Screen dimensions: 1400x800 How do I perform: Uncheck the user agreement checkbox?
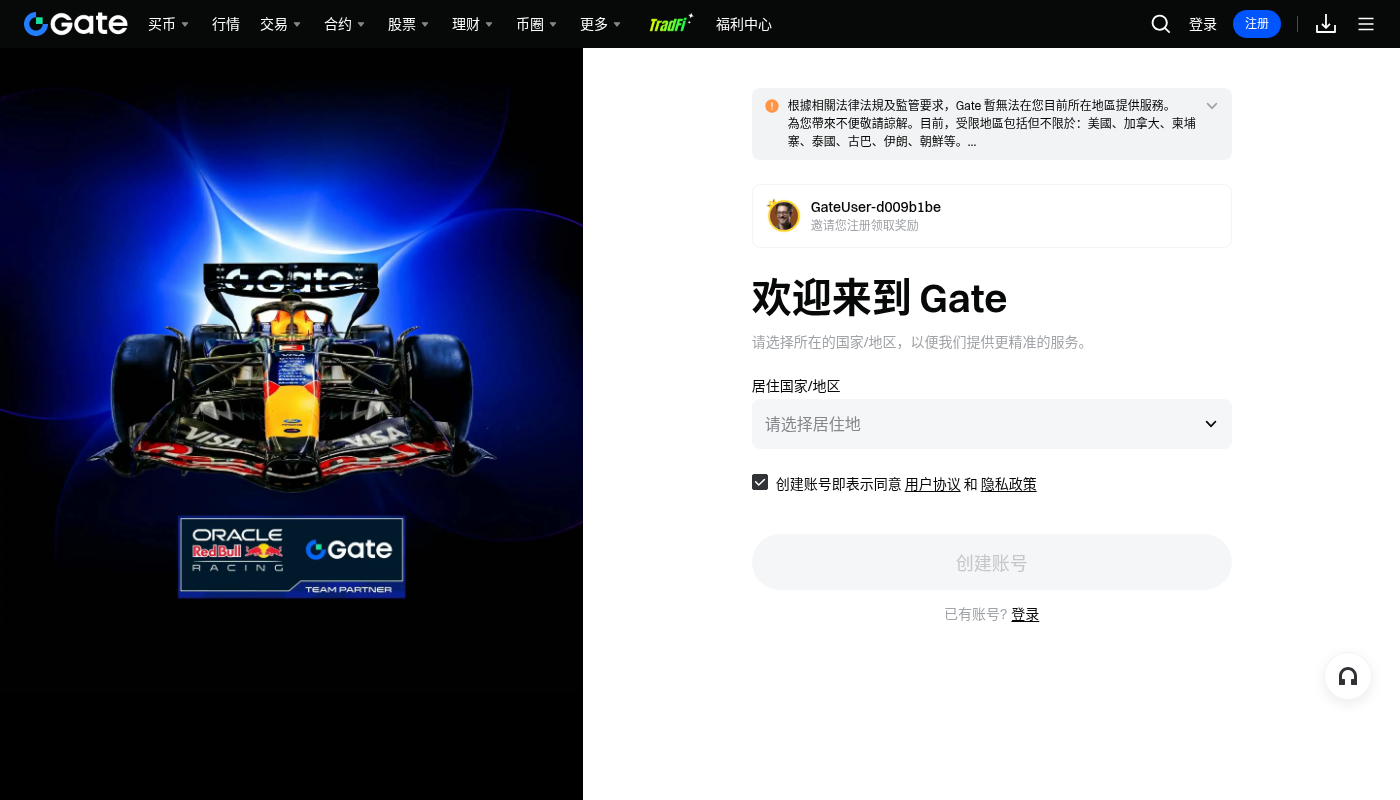[x=760, y=482]
